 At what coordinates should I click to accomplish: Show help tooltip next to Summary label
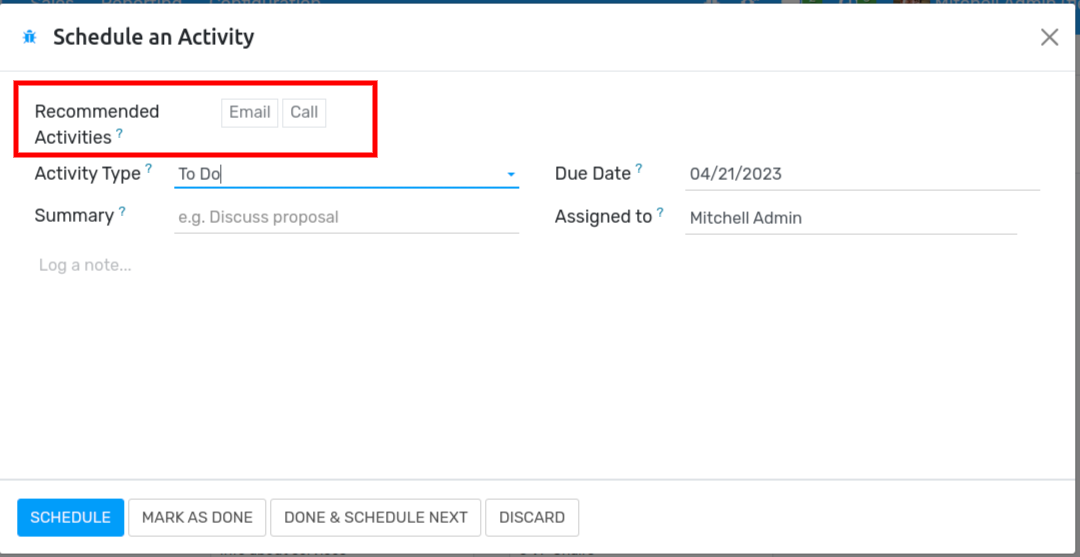pos(122,211)
